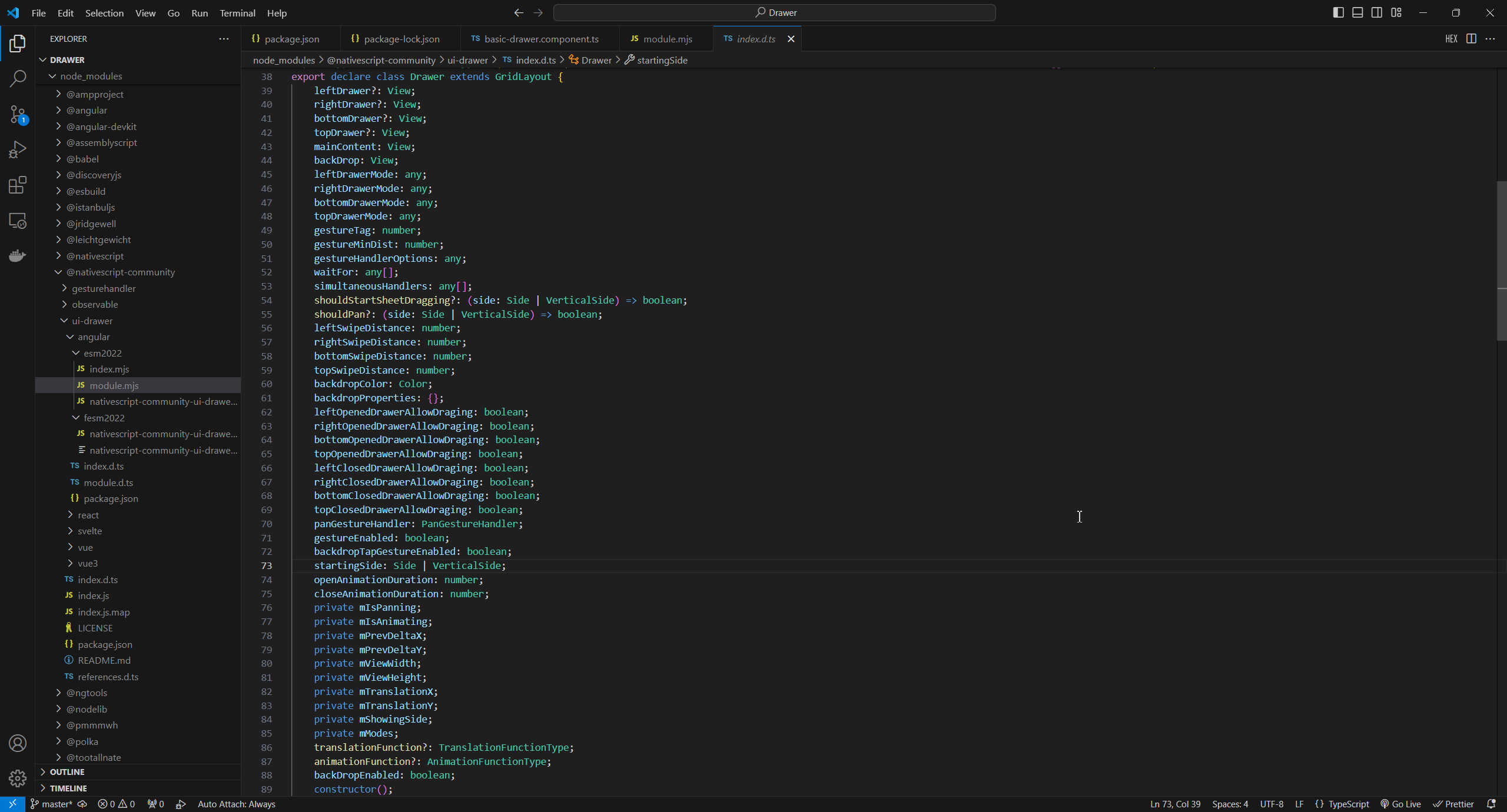The image size is (1507, 812).
Task: Click the Drawer command center search box
Action: 774,12
